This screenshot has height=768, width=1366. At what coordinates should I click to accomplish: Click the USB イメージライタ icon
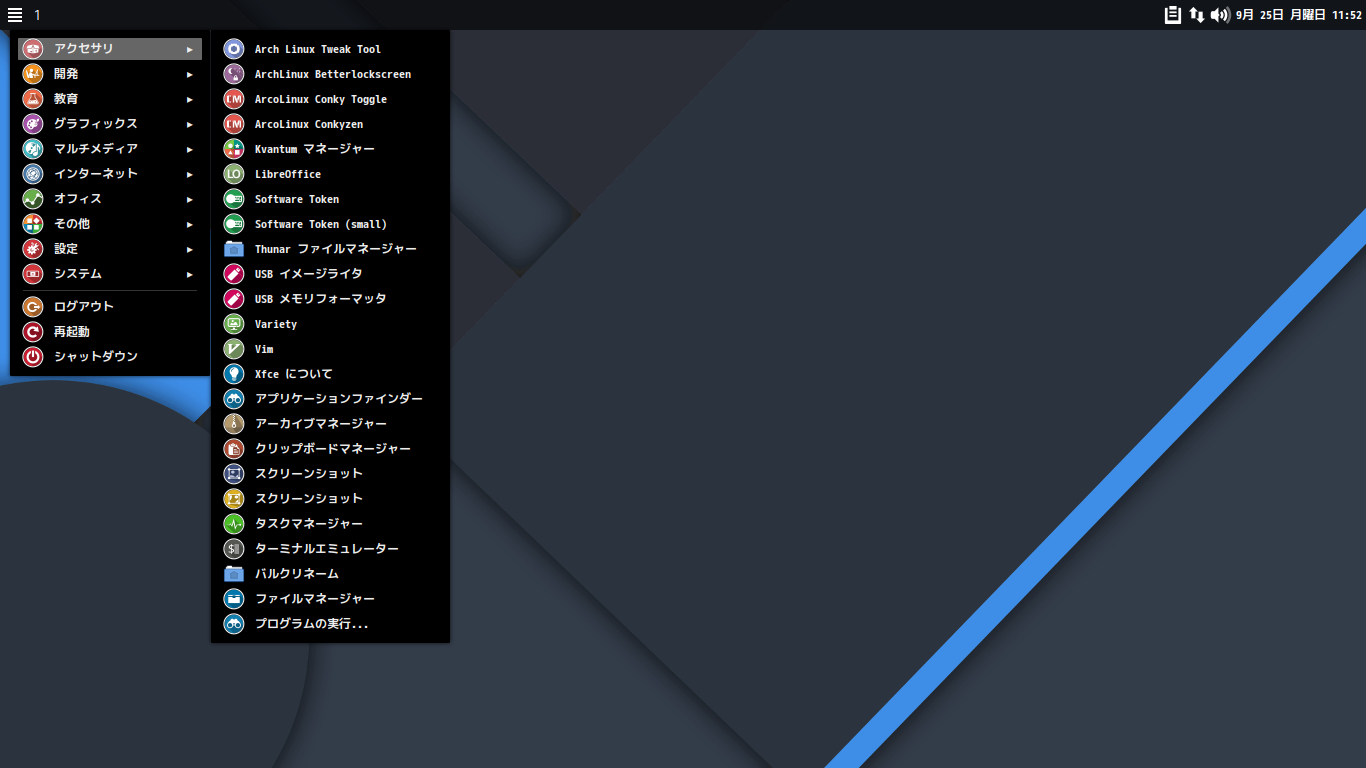[233, 274]
